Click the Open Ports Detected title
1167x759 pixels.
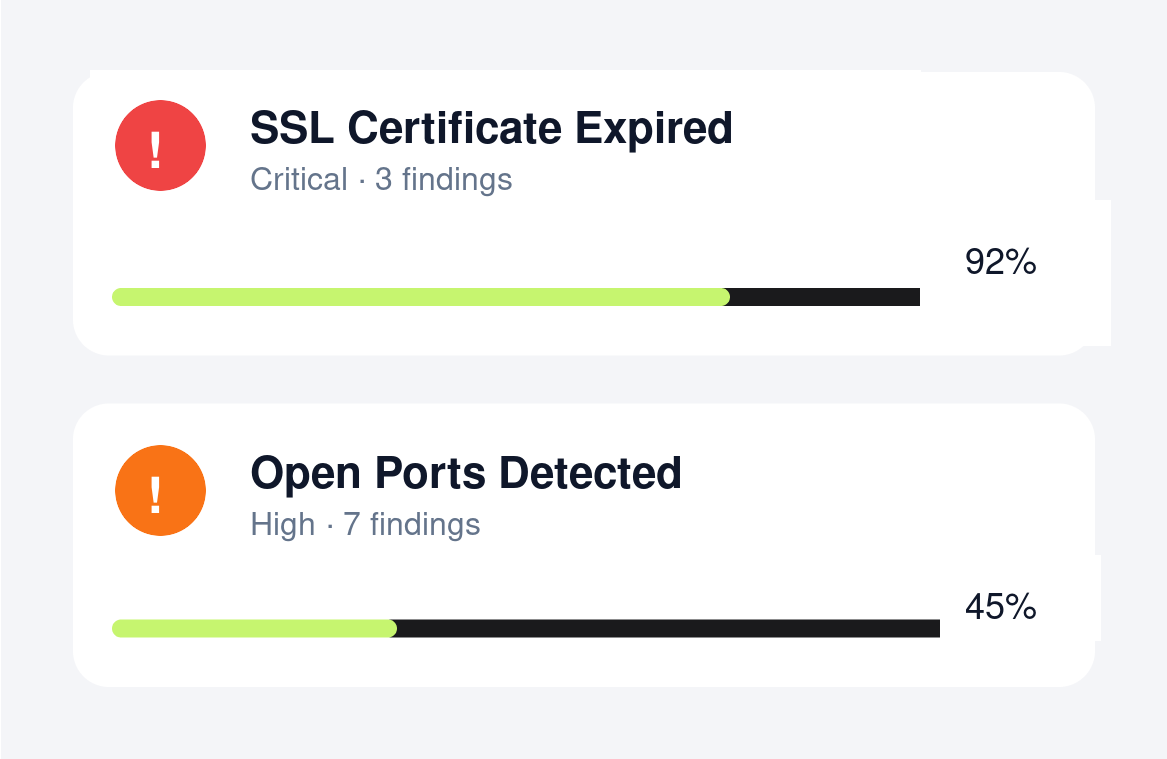tap(466, 473)
